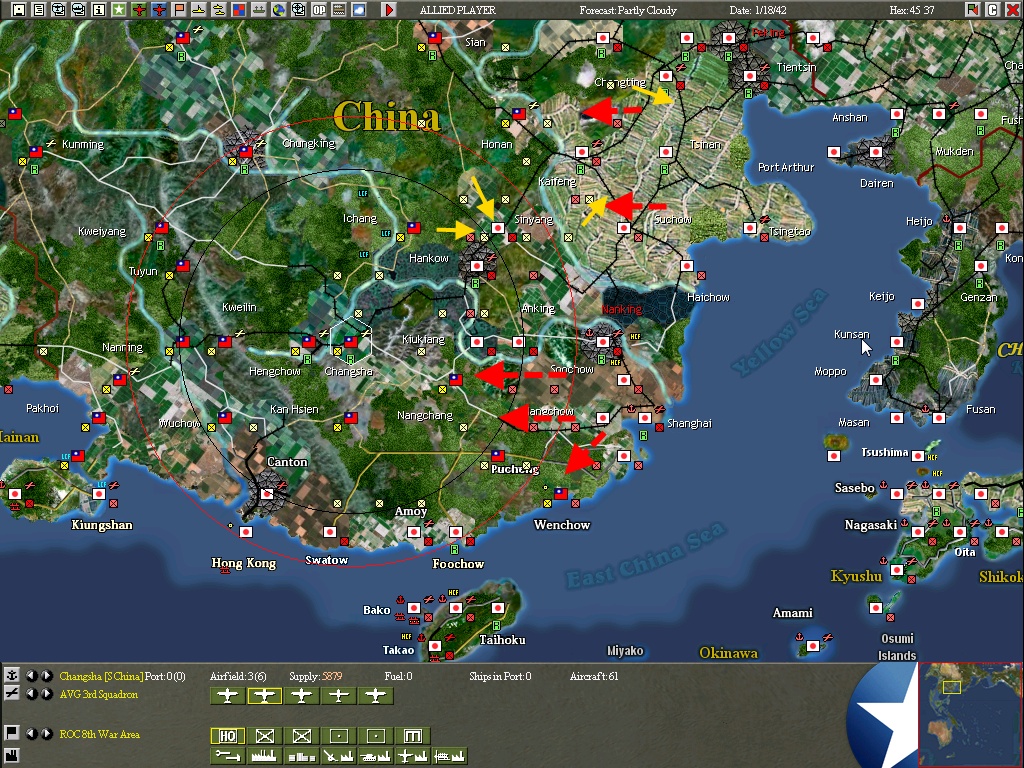Click the red plane on blue background icon
This screenshot has height=768, width=1024.
[x=159, y=9]
